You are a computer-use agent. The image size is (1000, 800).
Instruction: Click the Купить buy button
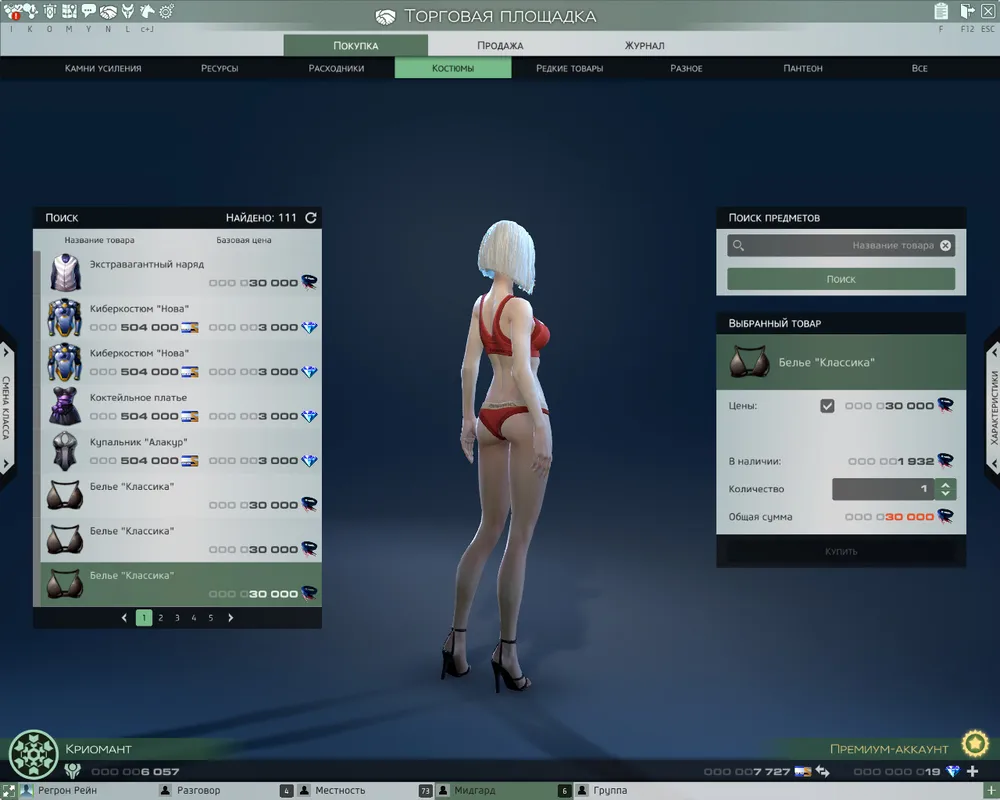point(841,551)
